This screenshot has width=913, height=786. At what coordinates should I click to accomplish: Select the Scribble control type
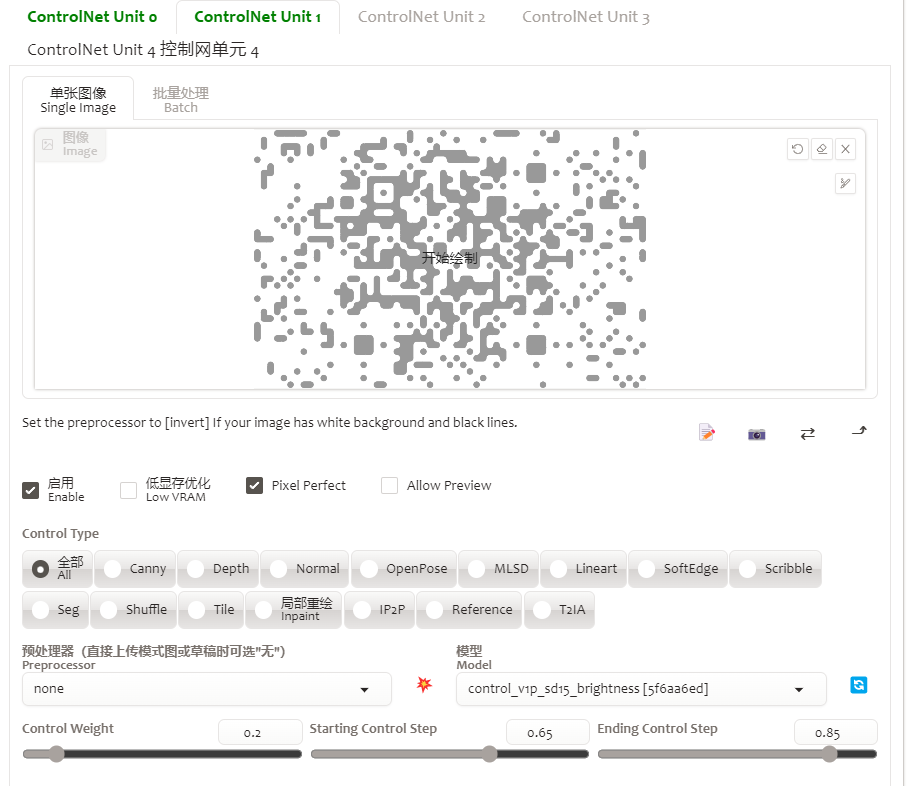click(x=776, y=568)
